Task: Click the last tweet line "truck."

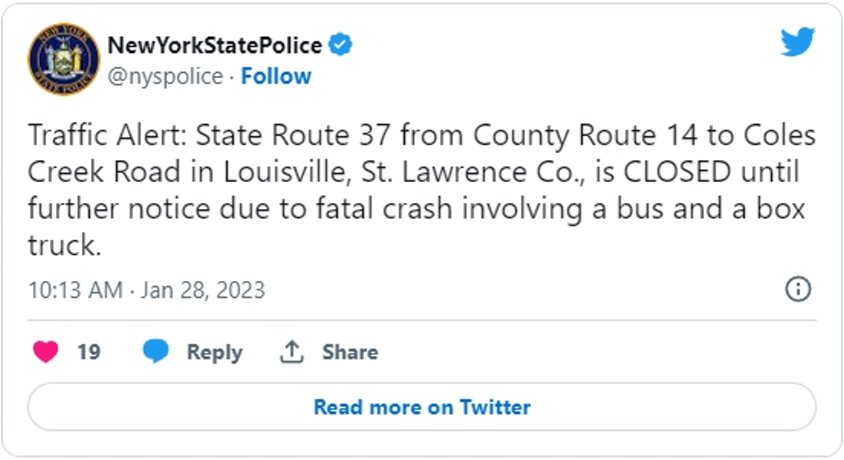Action: pyautogui.click(x=65, y=245)
